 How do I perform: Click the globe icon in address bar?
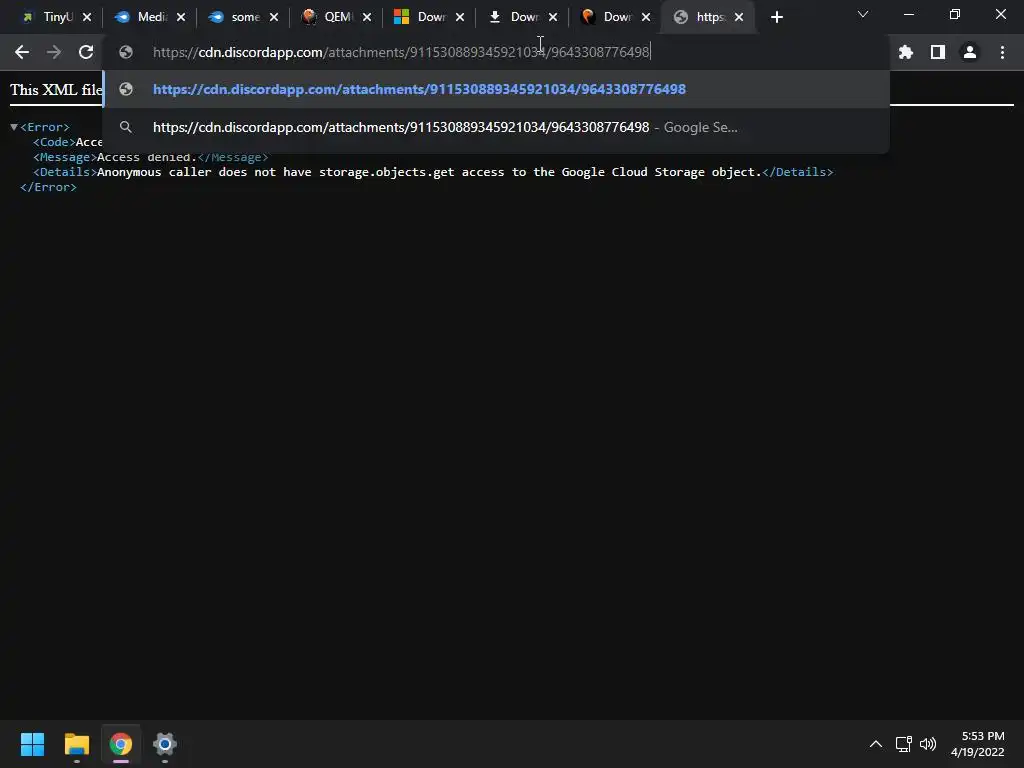click(126, 52)
